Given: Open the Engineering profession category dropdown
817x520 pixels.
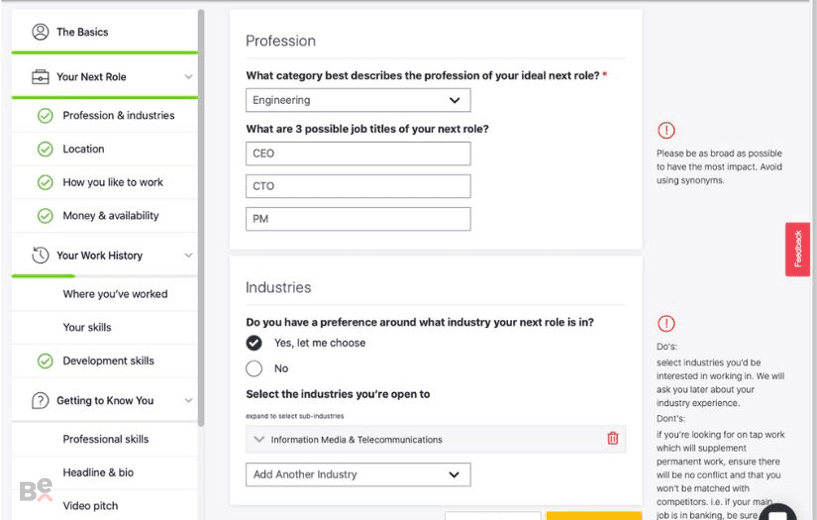Looking at the screenshot, I should tap(358, 100).
